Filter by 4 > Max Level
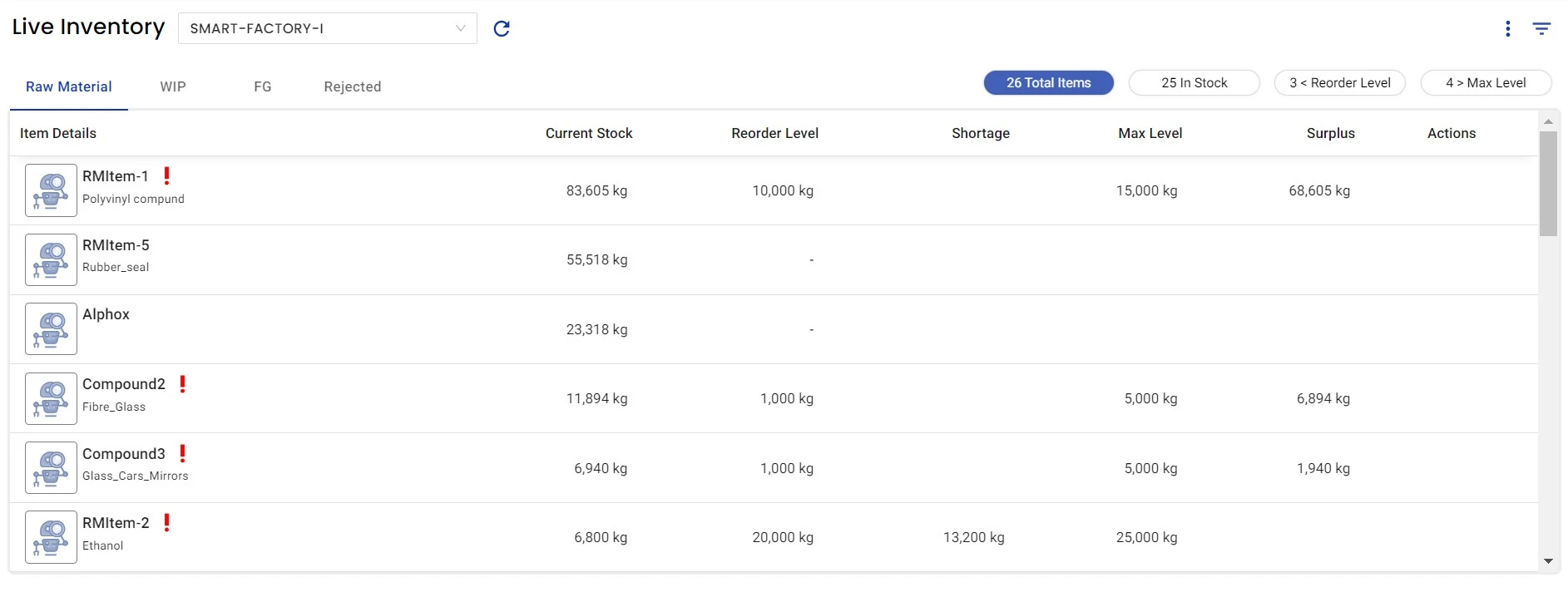This screenshot has width=1568, height=597. pyautogui.click(x=1486, y=83)
